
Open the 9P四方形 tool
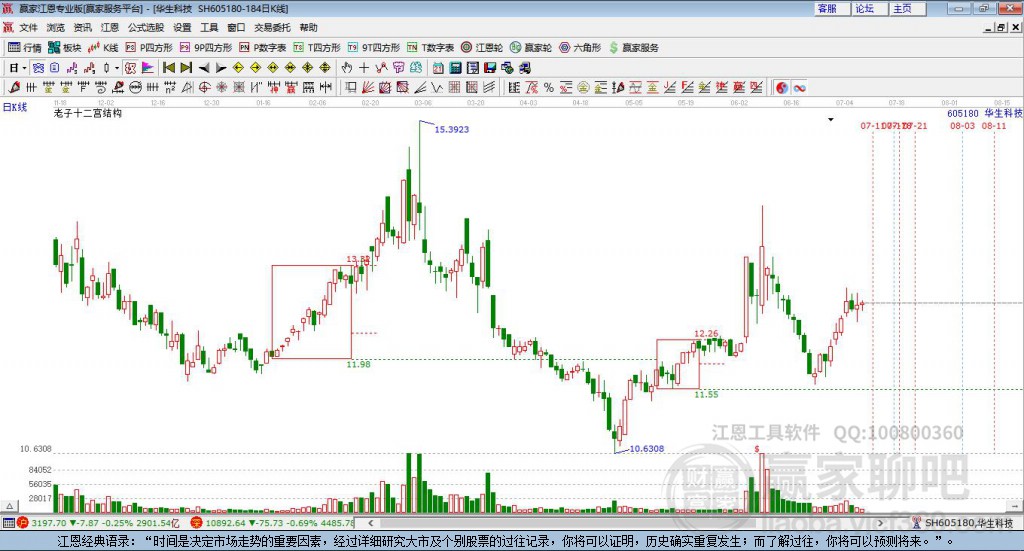[x=206, y=48]
